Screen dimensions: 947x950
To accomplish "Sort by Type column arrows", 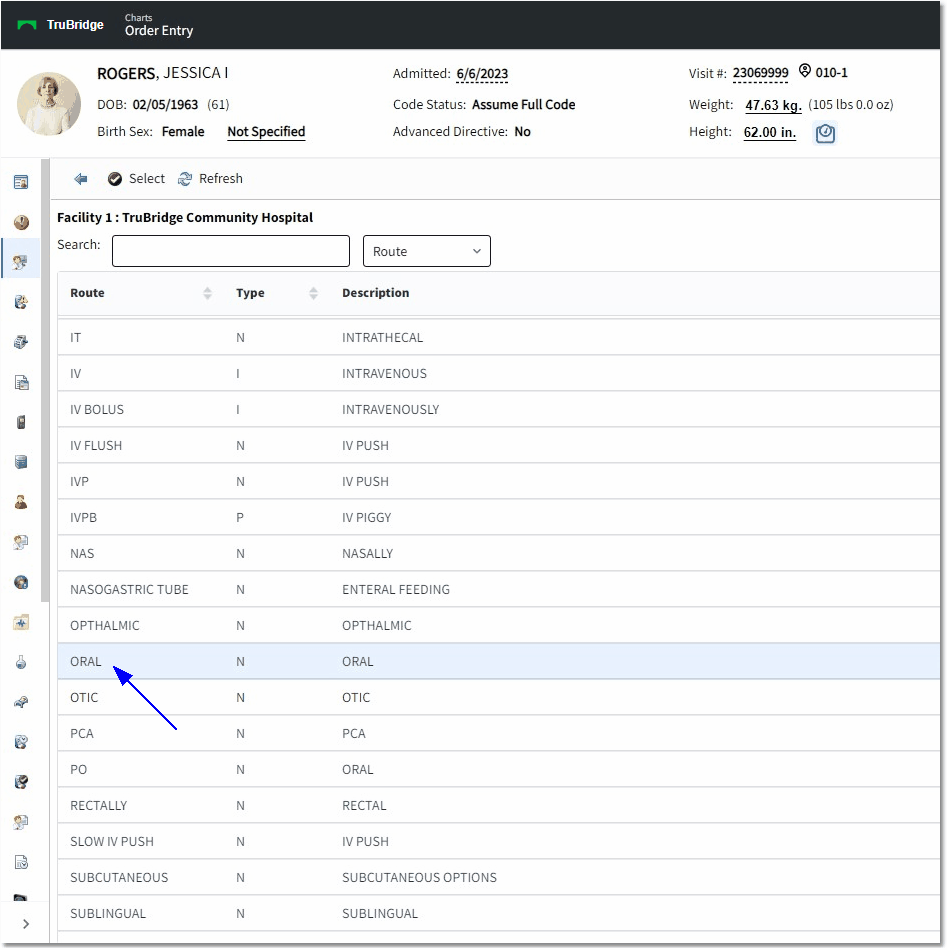I will coord(313,293).
